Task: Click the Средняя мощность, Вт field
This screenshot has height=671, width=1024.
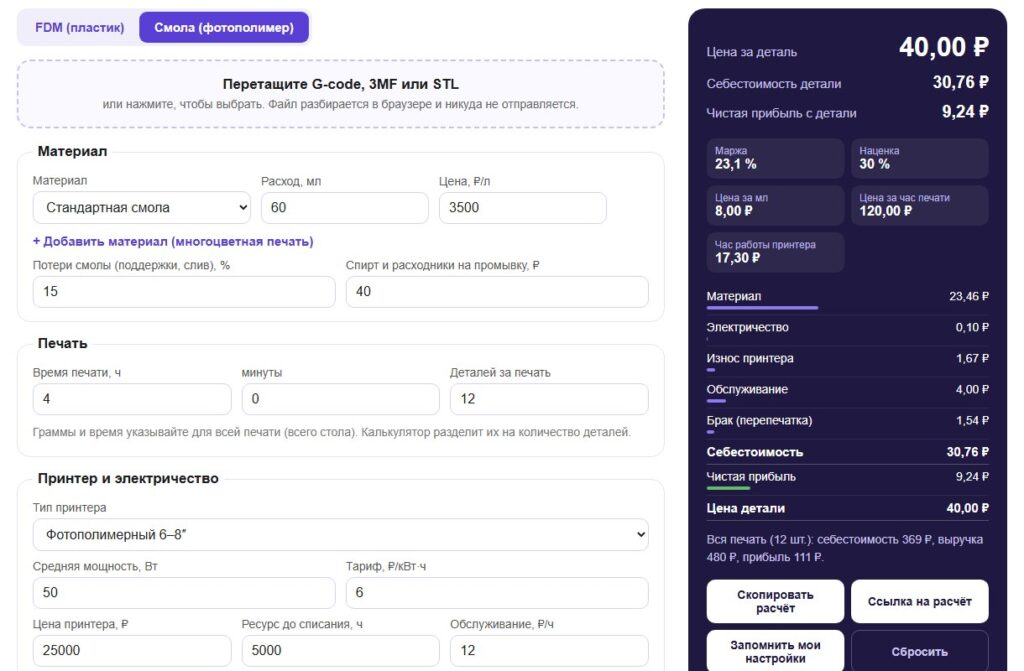Action: 184,593
